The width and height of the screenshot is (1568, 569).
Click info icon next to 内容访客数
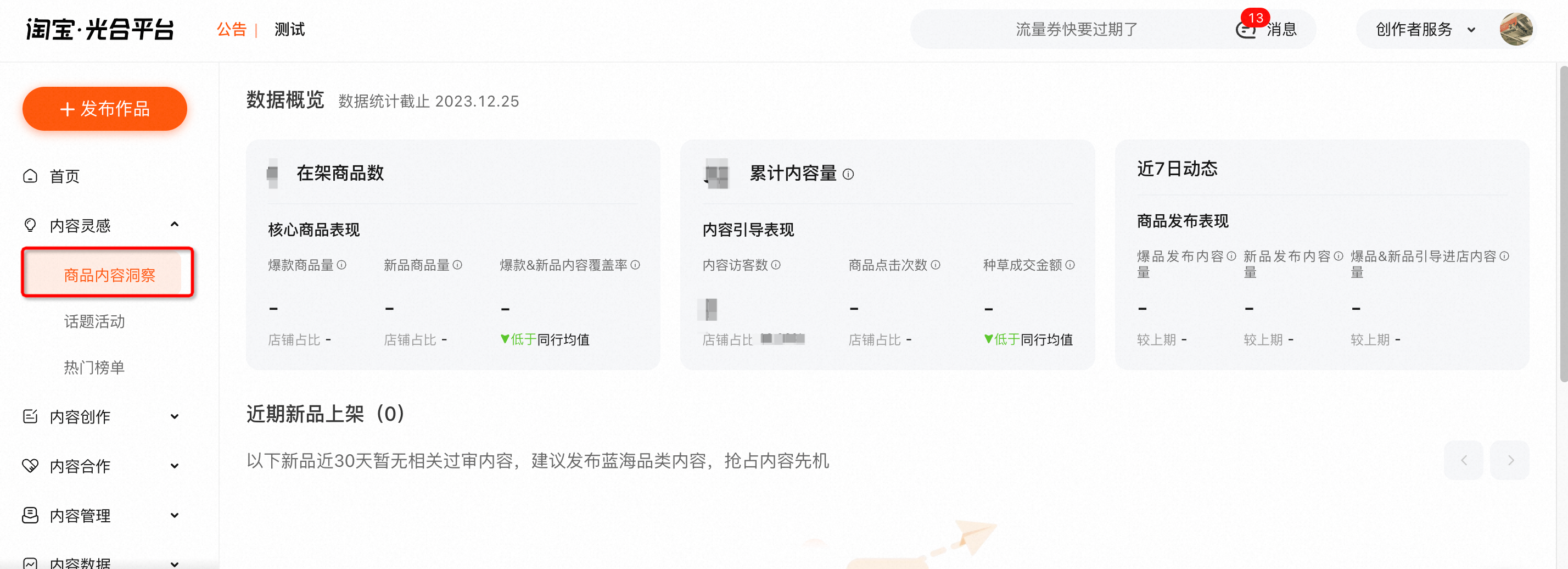775,265
